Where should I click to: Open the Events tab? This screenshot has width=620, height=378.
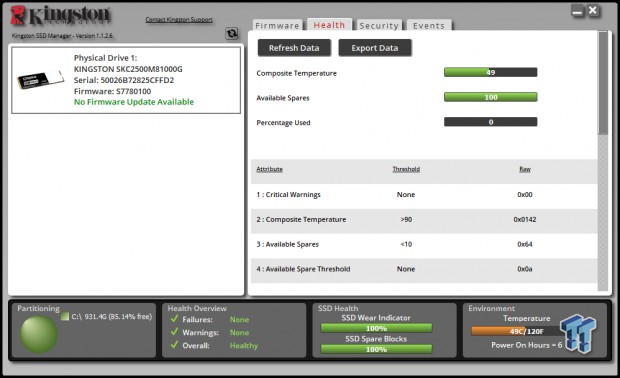[429, 25]
